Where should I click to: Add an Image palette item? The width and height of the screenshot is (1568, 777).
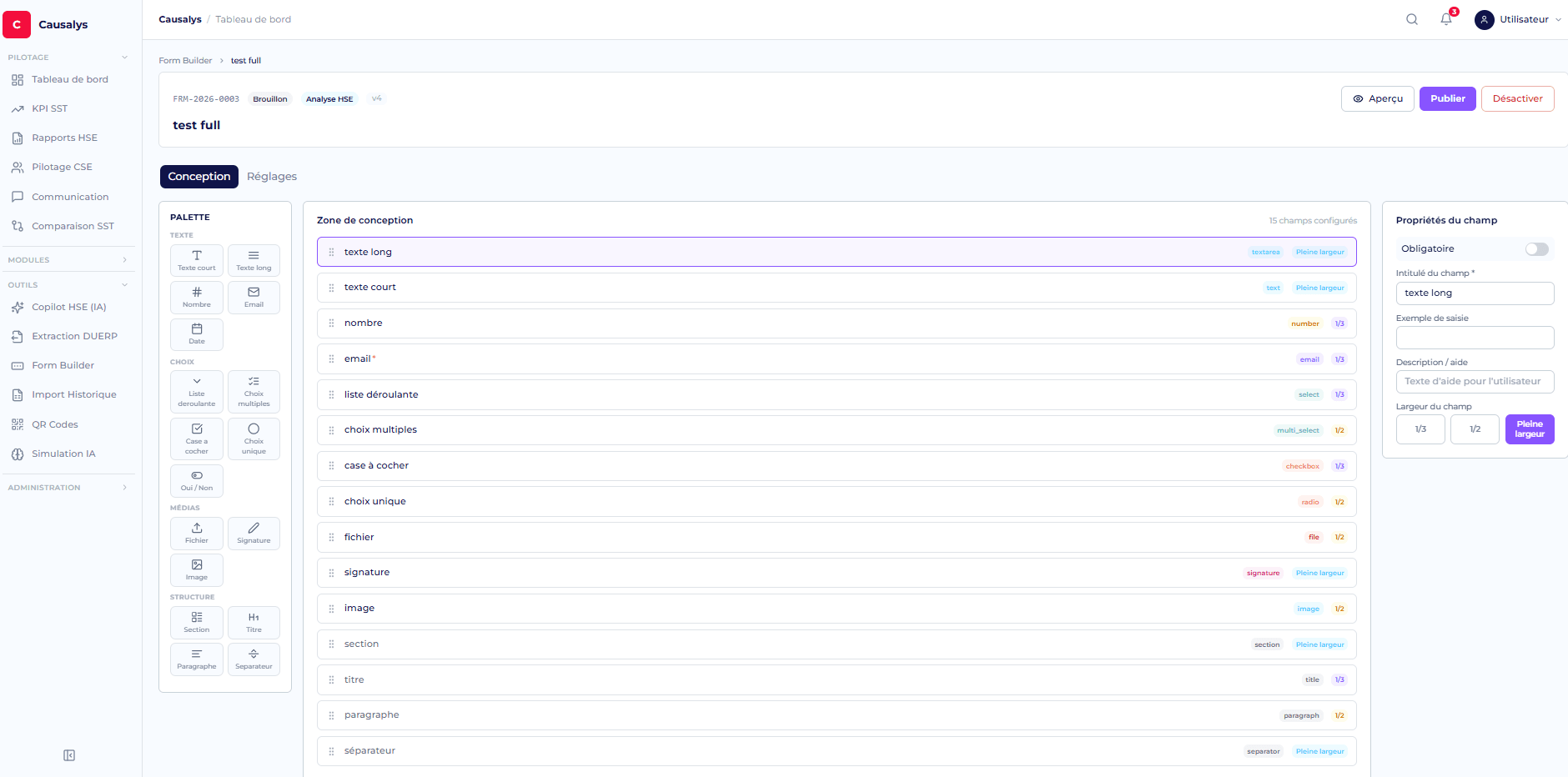click(x=197, y=569)
